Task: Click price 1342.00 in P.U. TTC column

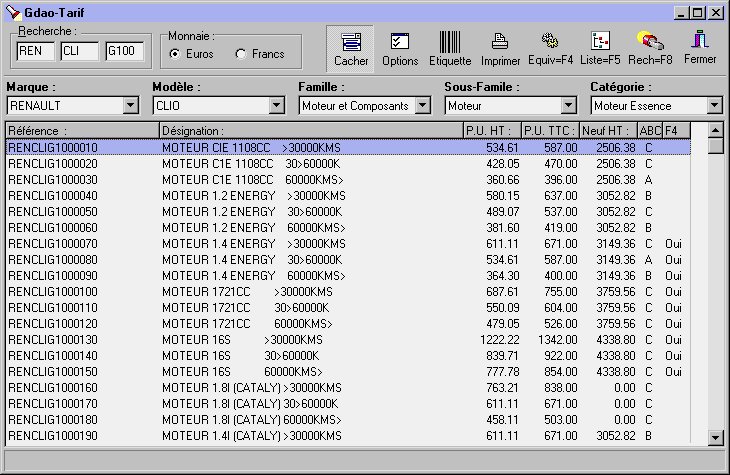Action: [x=558, y=339]
